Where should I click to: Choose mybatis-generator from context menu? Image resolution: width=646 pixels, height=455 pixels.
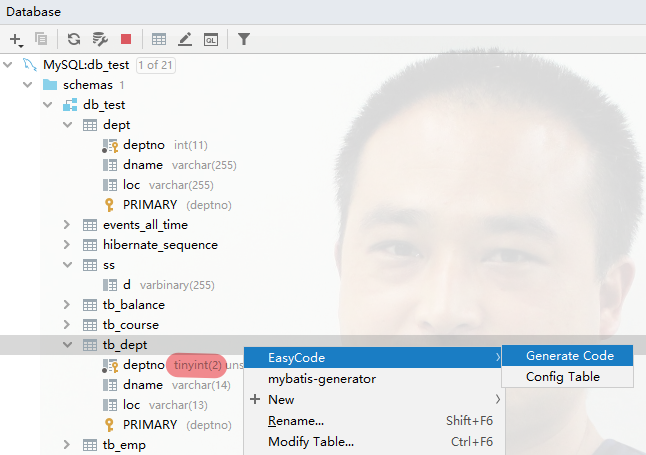373,378
